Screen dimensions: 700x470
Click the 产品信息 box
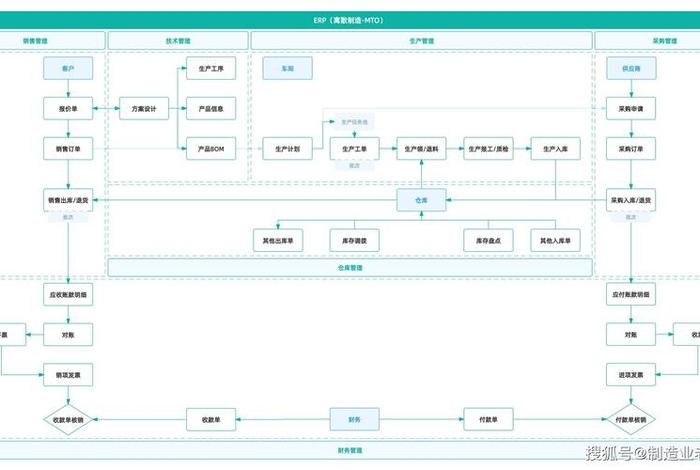211,109
